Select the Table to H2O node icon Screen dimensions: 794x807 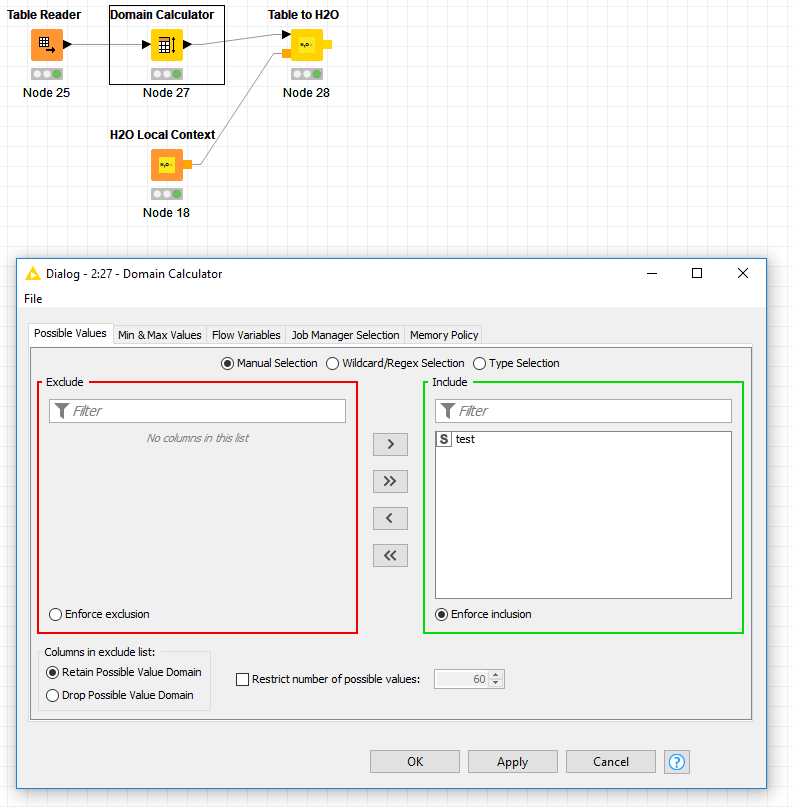click(x=306, y=45)
